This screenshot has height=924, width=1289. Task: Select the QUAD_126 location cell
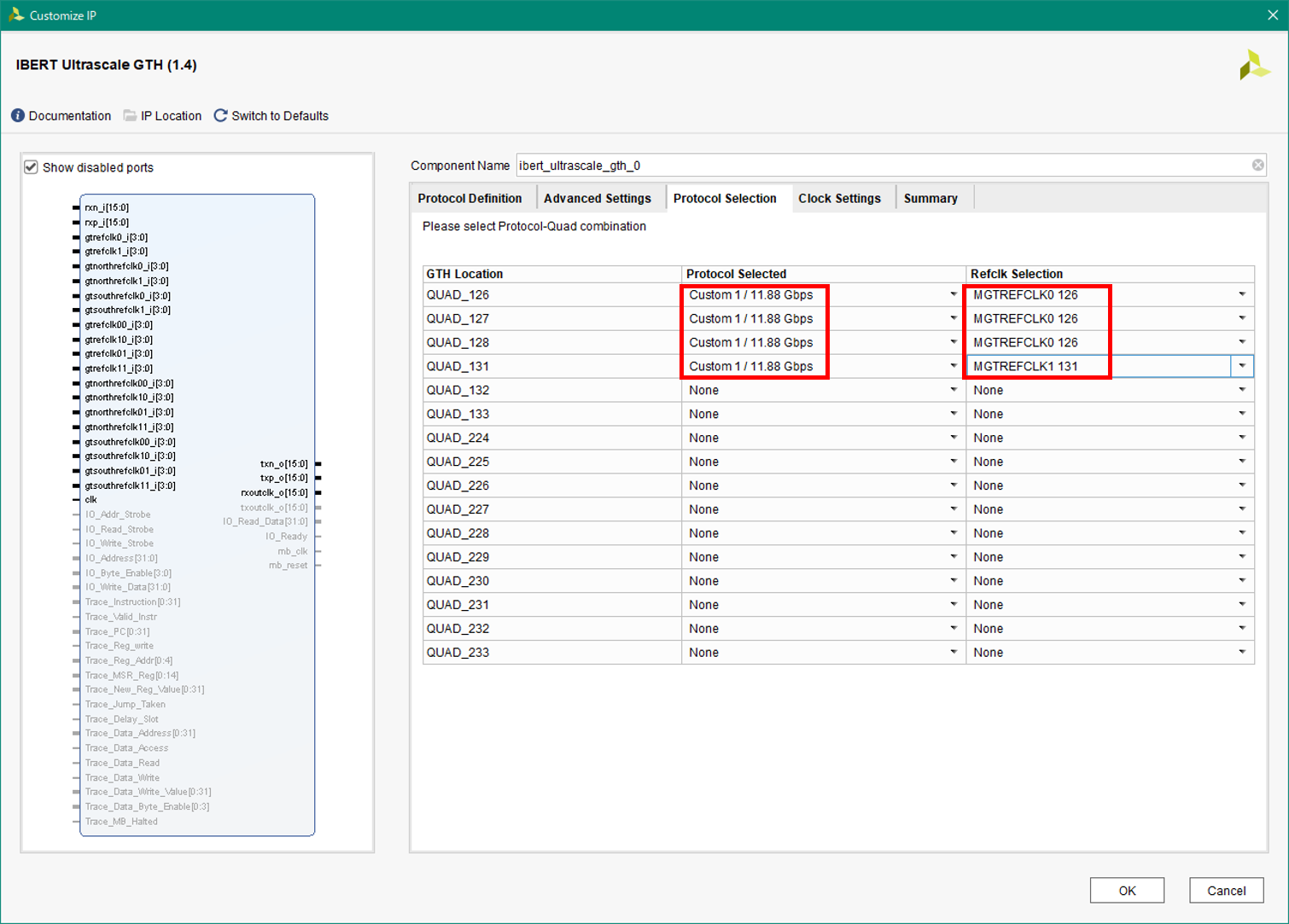(552, 295)
